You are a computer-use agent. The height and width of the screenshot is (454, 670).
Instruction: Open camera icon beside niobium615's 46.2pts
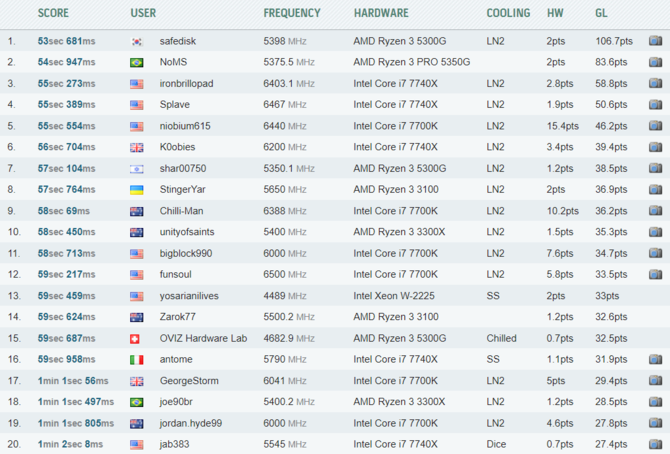point(655,126)
